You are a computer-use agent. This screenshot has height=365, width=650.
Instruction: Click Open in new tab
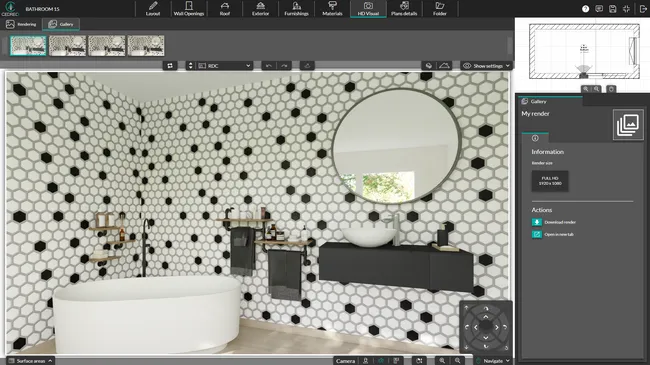[x=553, y=234]
